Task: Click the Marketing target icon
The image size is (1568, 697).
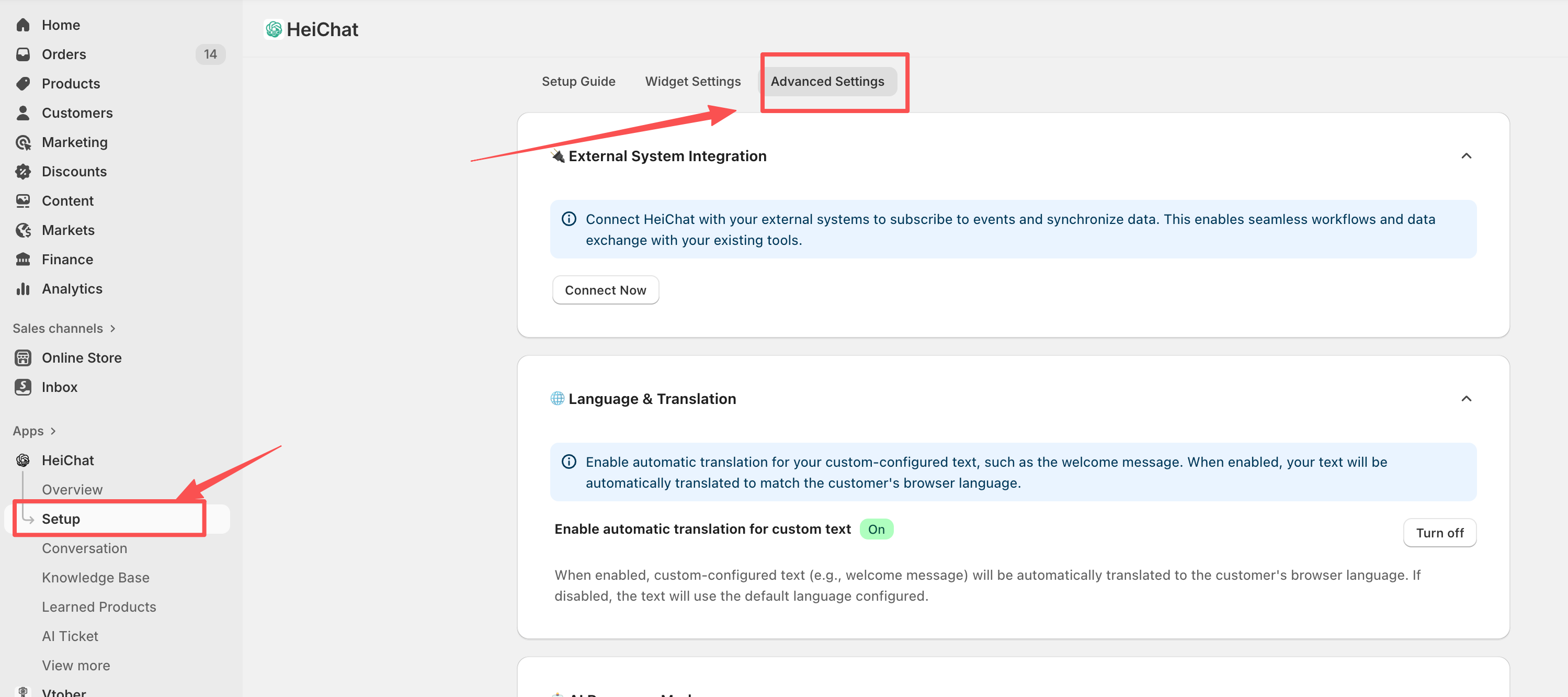Action: tap(23, 142)
